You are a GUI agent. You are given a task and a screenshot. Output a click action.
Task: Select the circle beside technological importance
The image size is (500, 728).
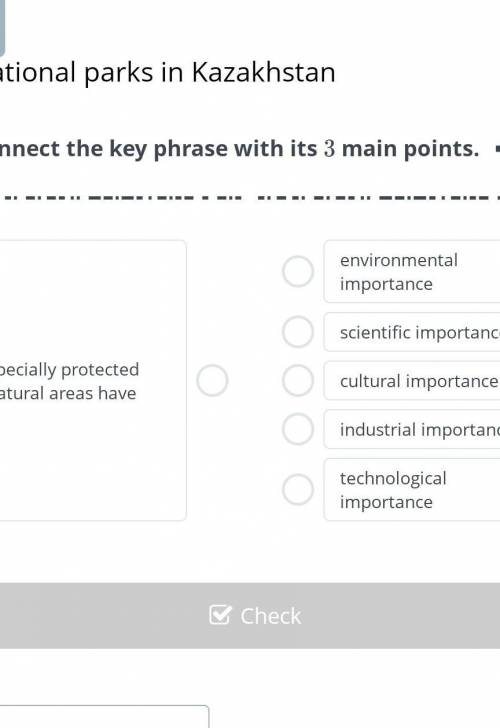click(298, 489)
